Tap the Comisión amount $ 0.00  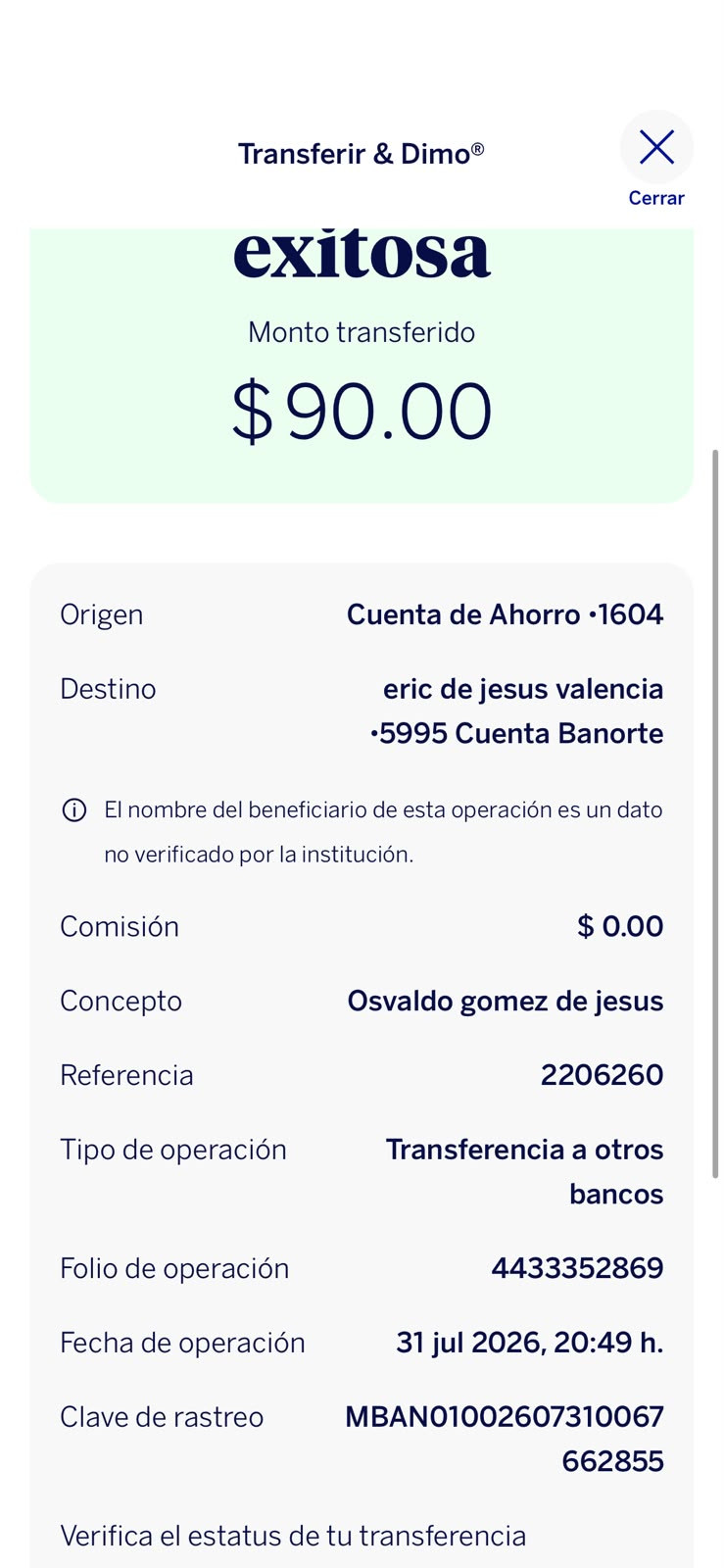point(620,926)
